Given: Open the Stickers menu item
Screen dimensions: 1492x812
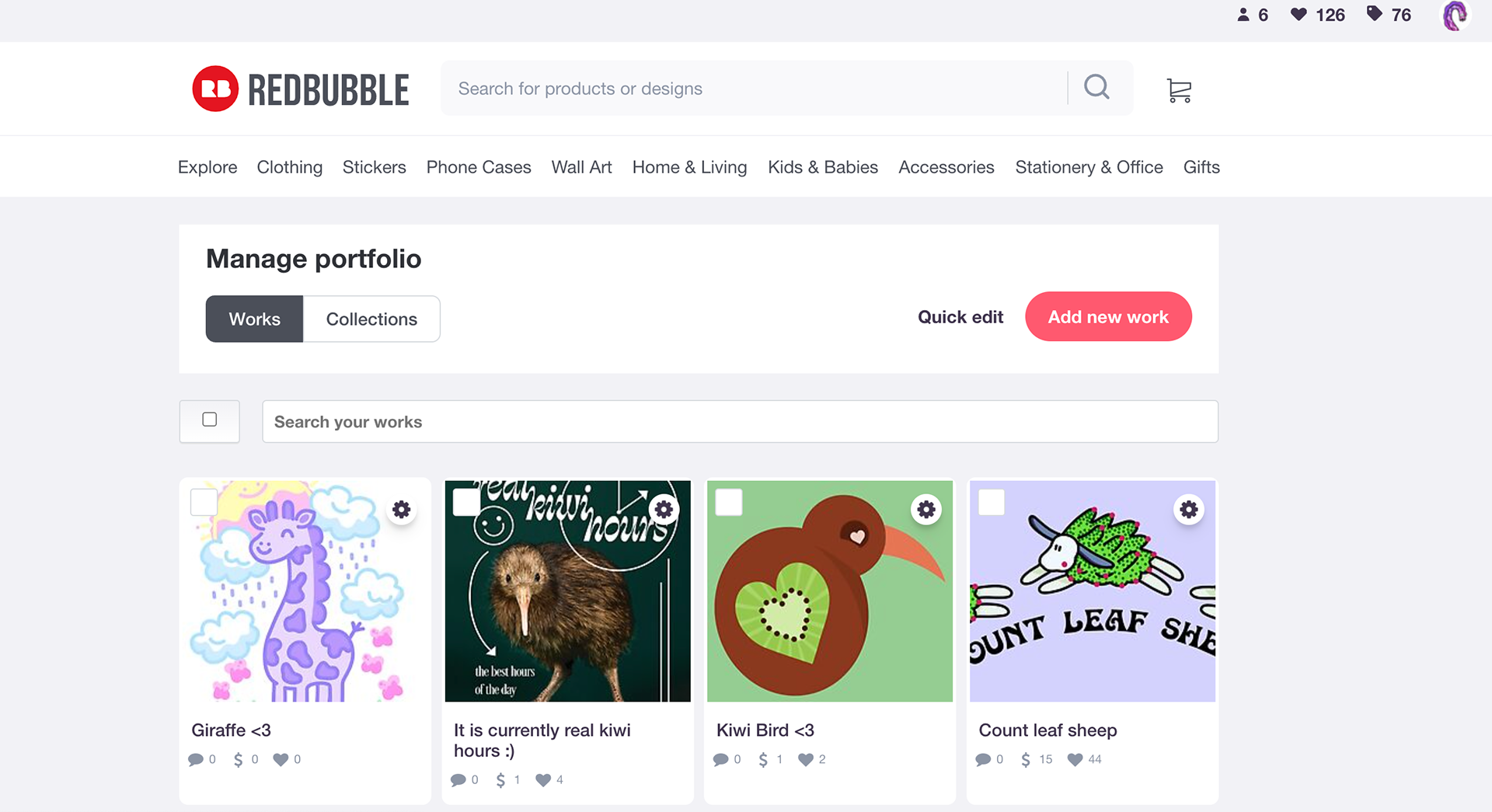Looking at the screenshot, I should [x=374, y=167].
